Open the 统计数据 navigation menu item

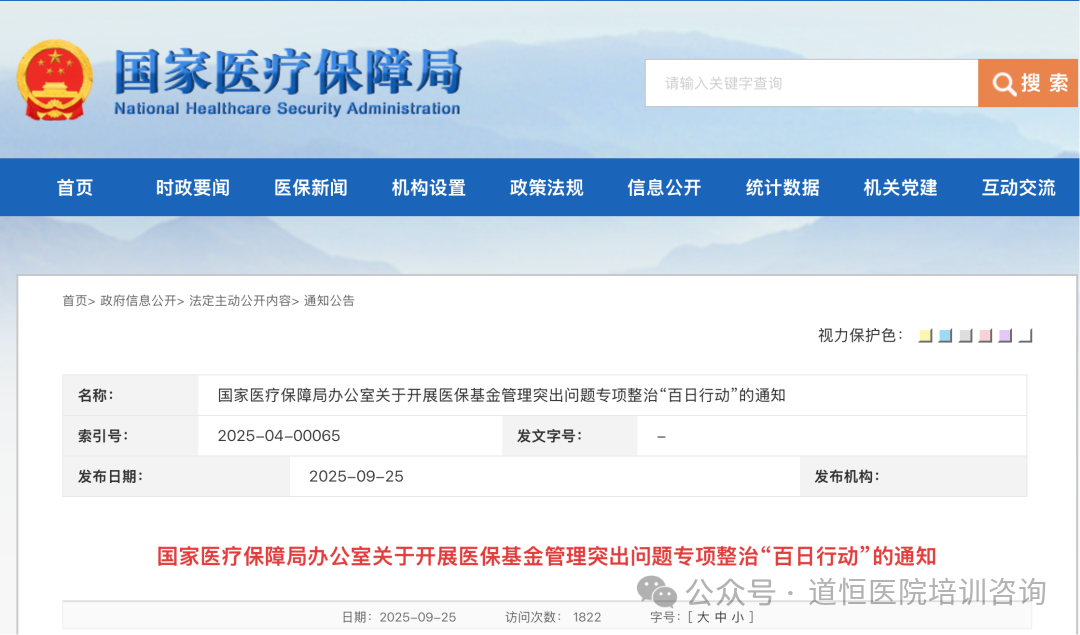(782, 188)
